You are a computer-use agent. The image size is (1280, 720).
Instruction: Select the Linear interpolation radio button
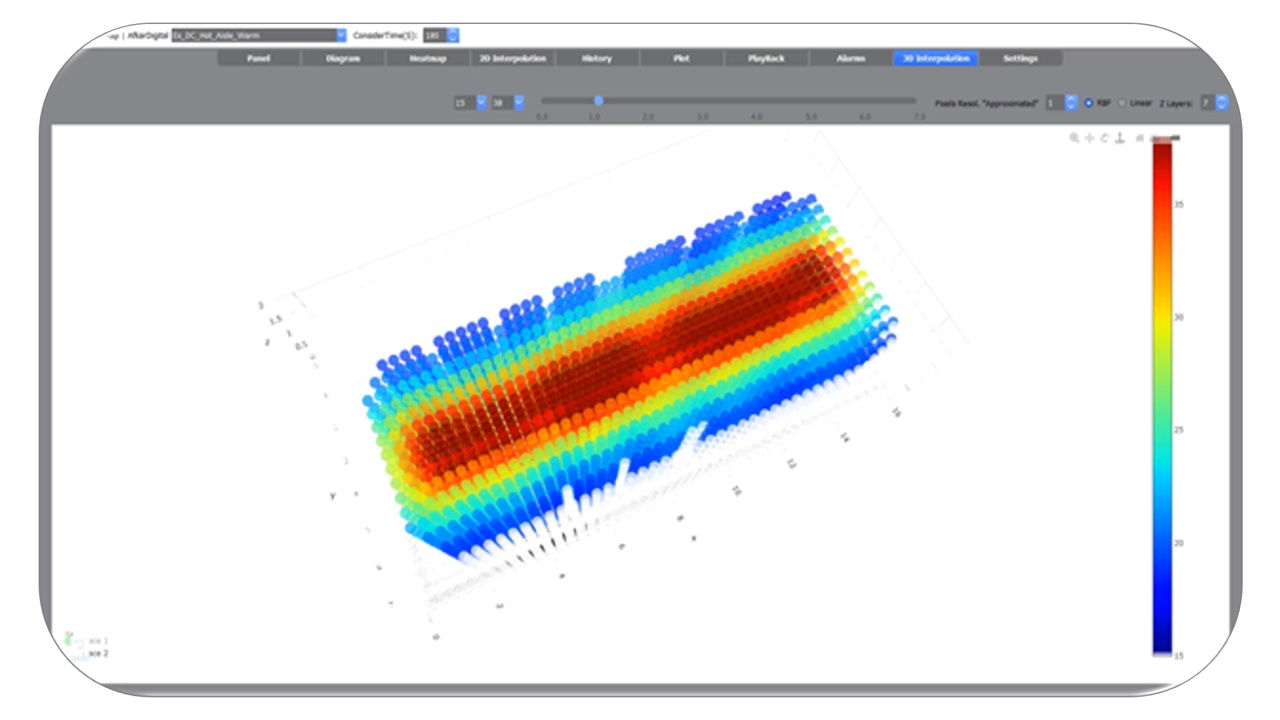(x=1121, y=103)
